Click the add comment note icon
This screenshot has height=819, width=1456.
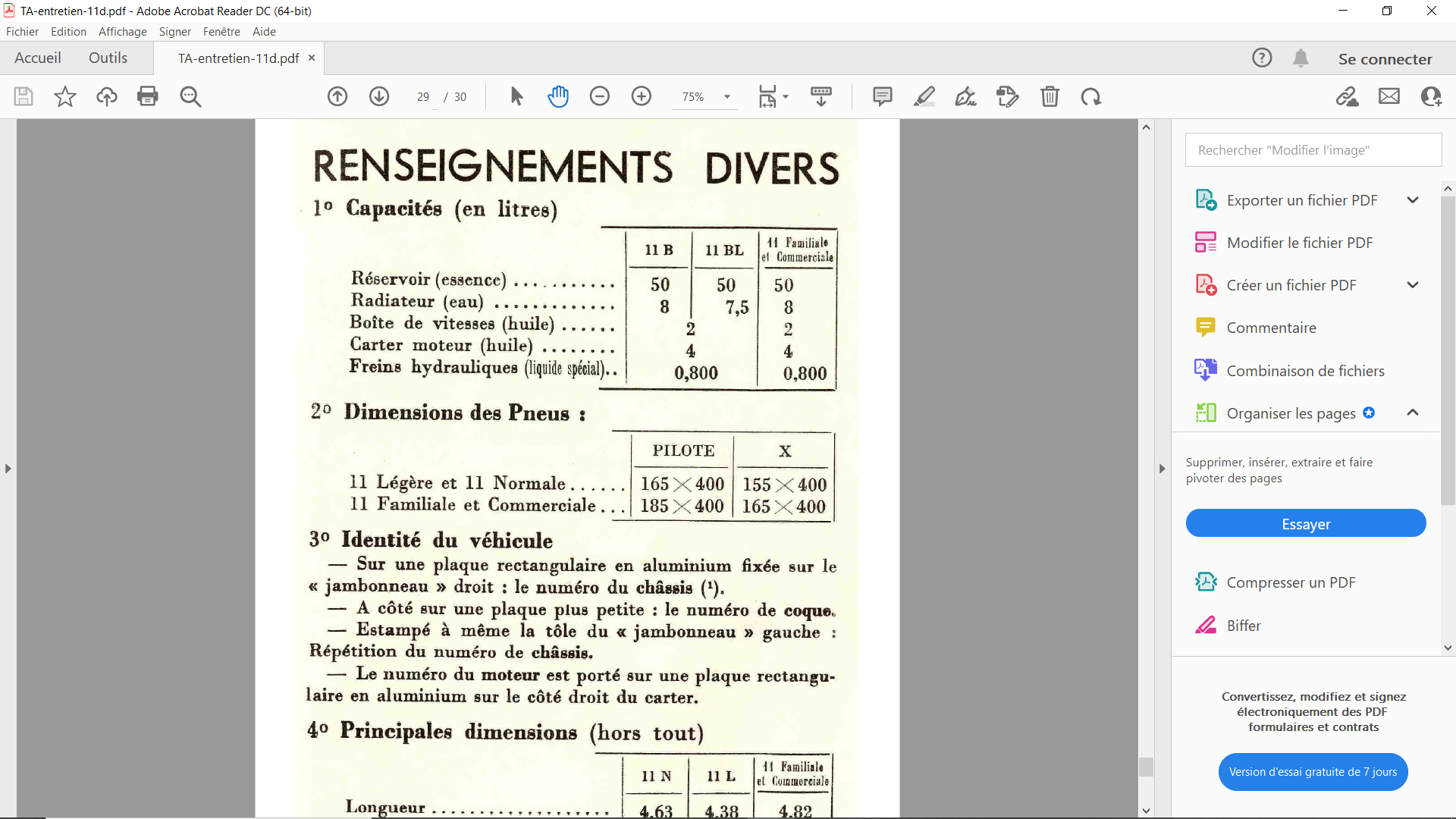[882, 96]
